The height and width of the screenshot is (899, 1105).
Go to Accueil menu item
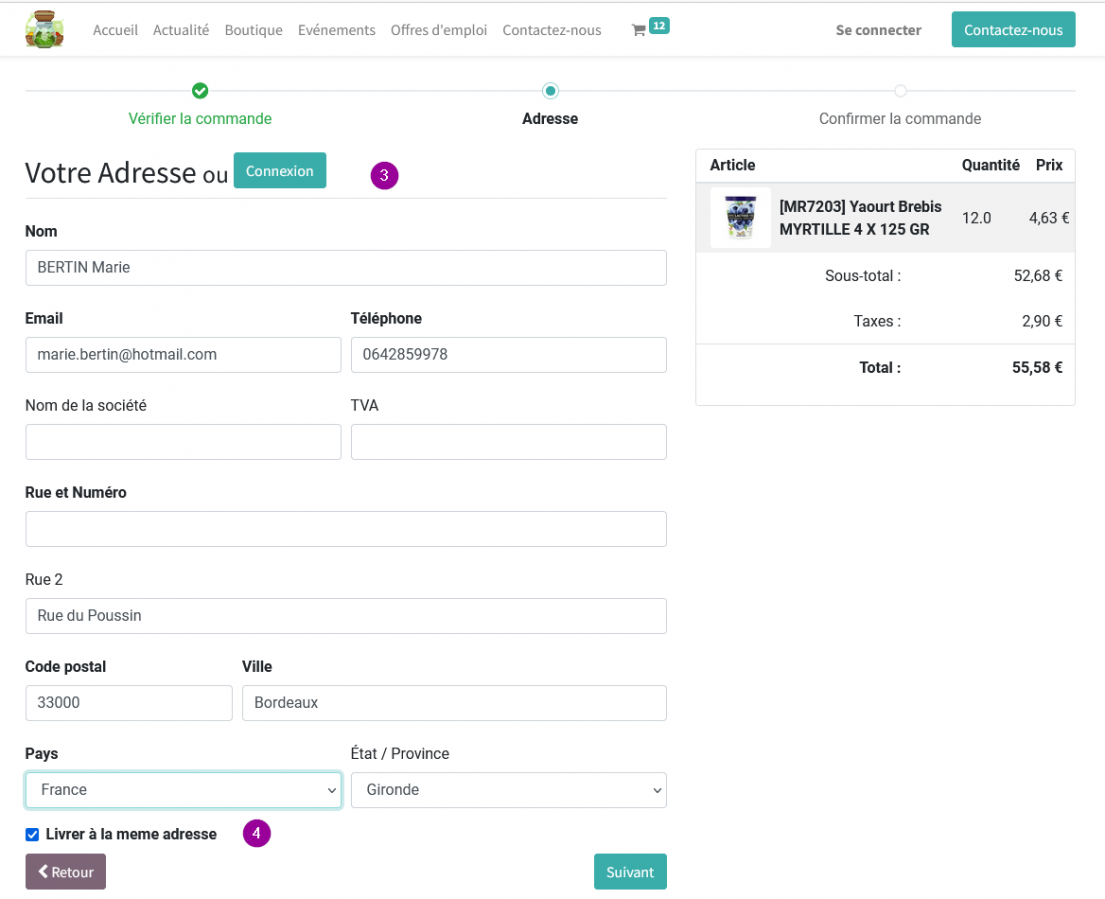(x=116, y=30)
